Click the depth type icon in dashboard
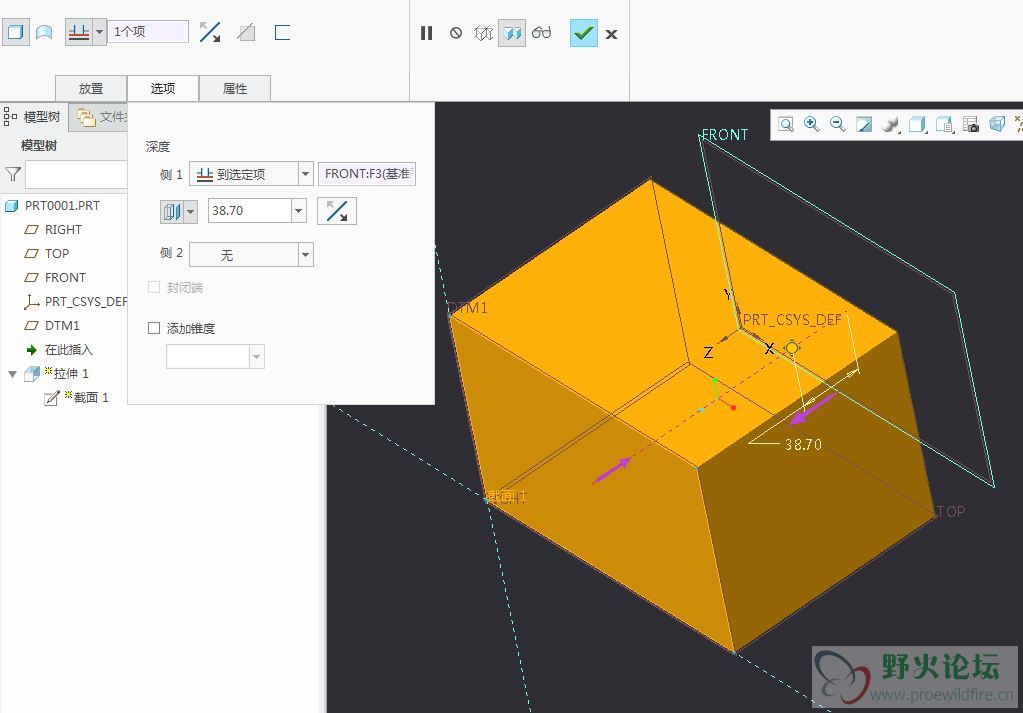 pos(79,32)
